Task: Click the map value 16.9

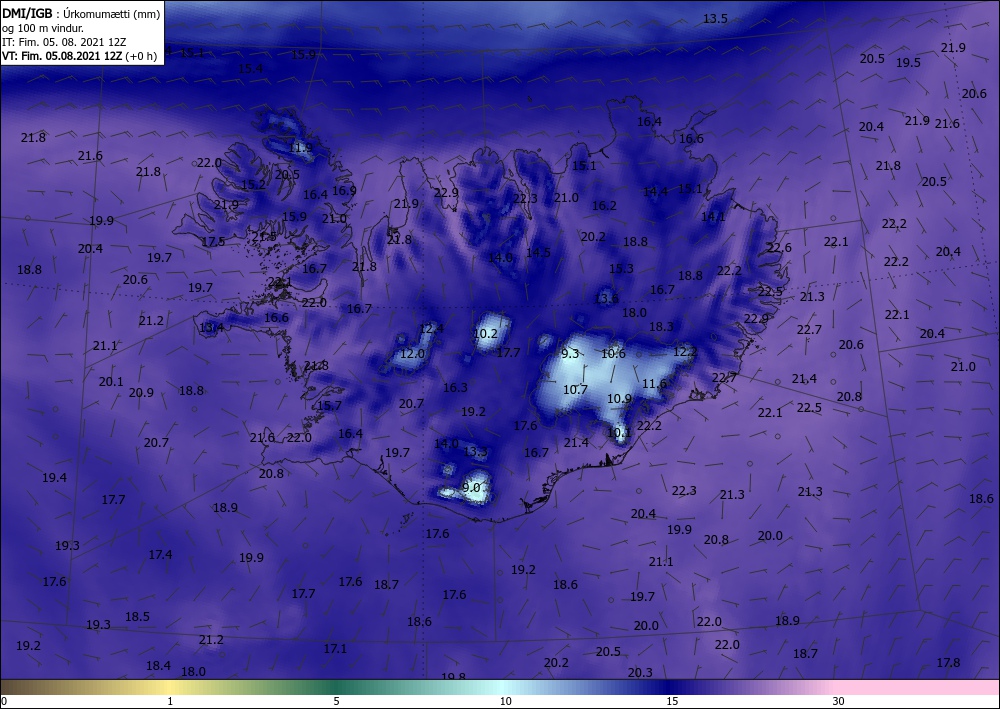Action: (x=344, y=190)
